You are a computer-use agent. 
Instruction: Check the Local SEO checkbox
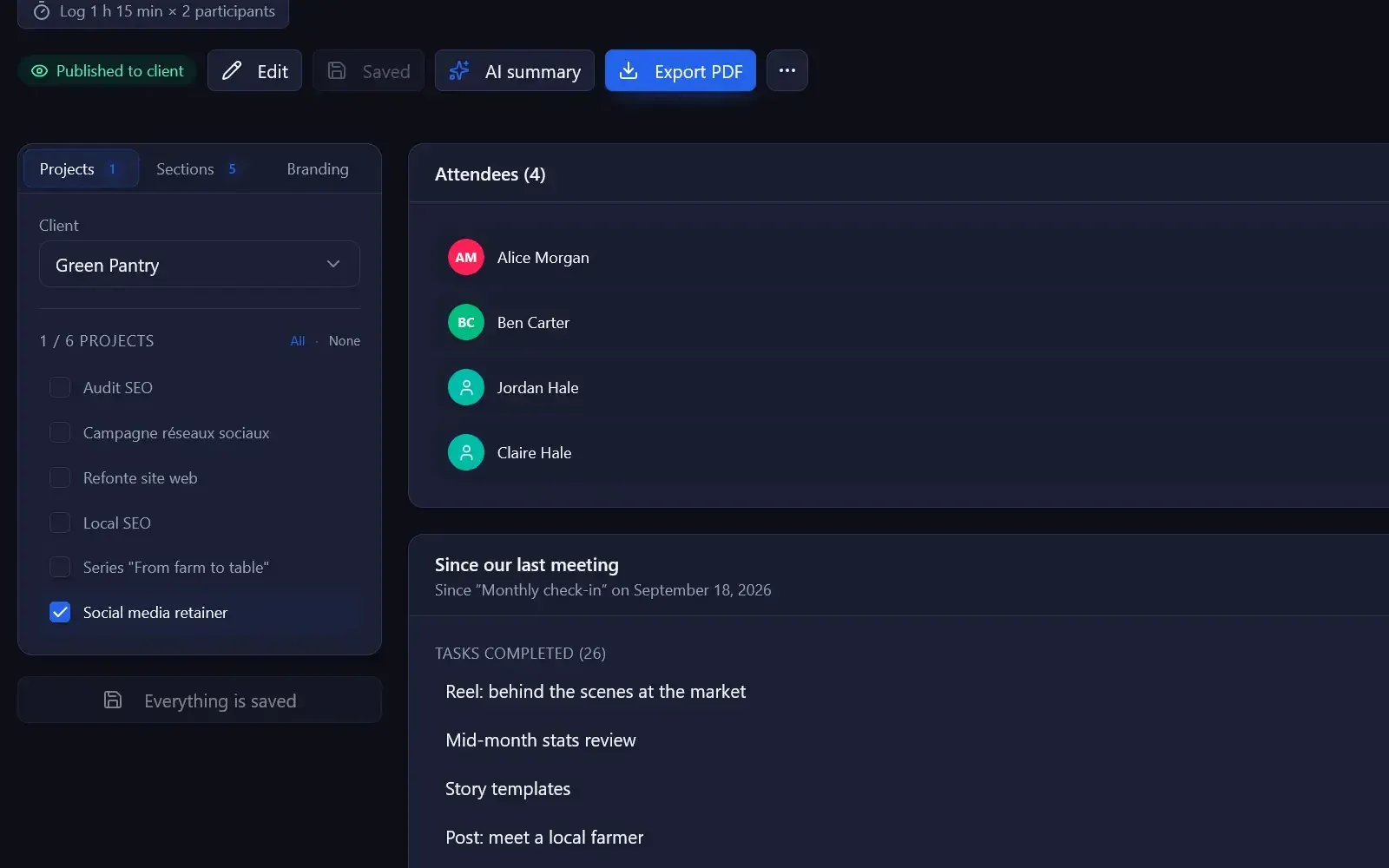pos(60,523)
